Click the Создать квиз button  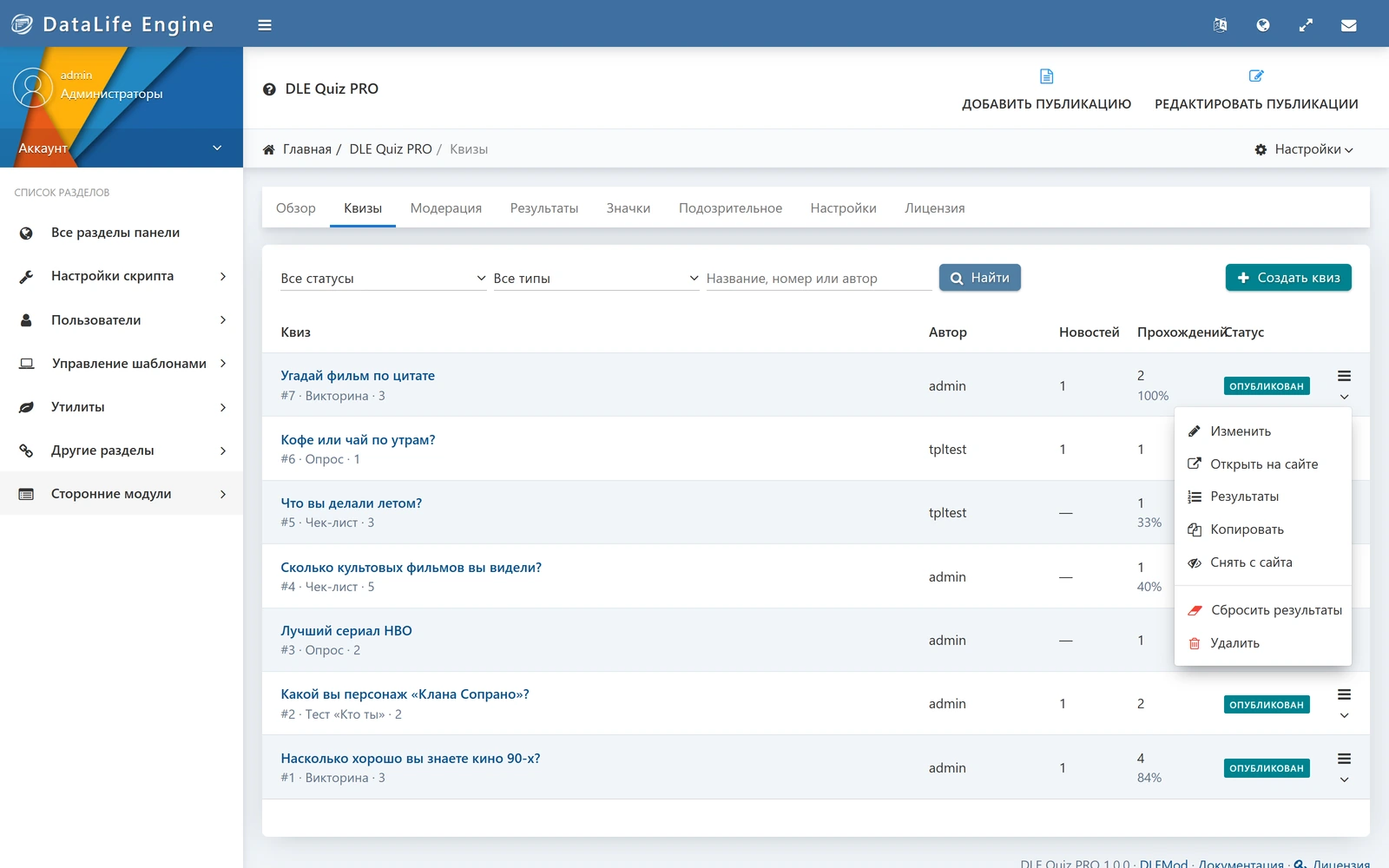point(1288,278)
